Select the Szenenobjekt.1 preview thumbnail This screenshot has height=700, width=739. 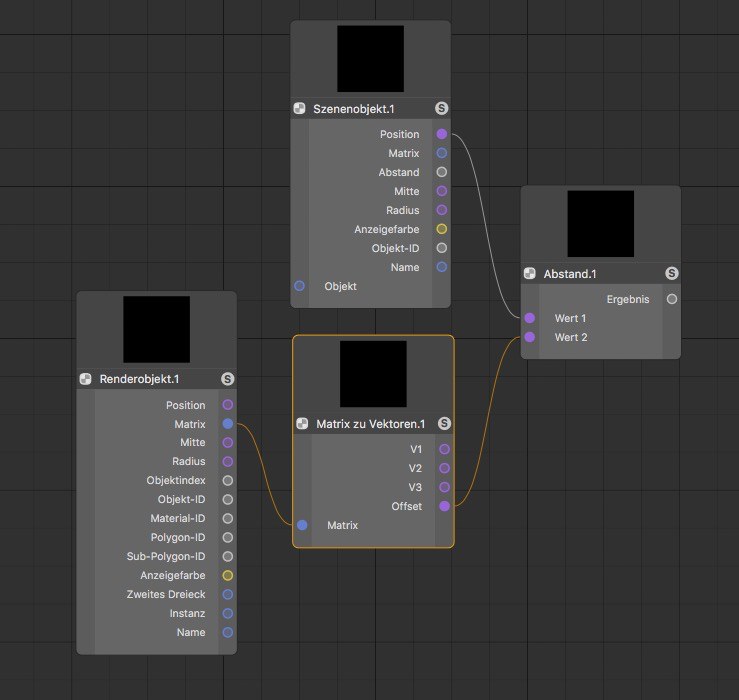(x=370, y=58)
